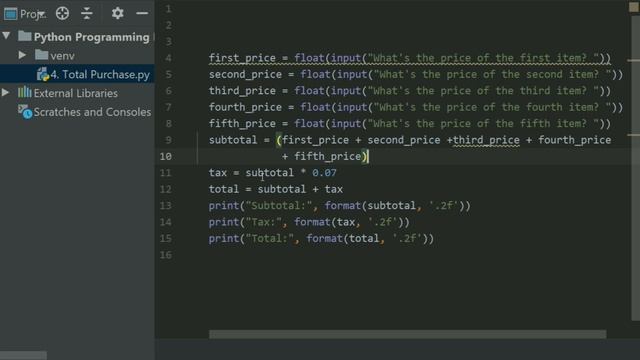
Task: Click the Python file icon of Total Purchase.py
Action: (42, 74)
